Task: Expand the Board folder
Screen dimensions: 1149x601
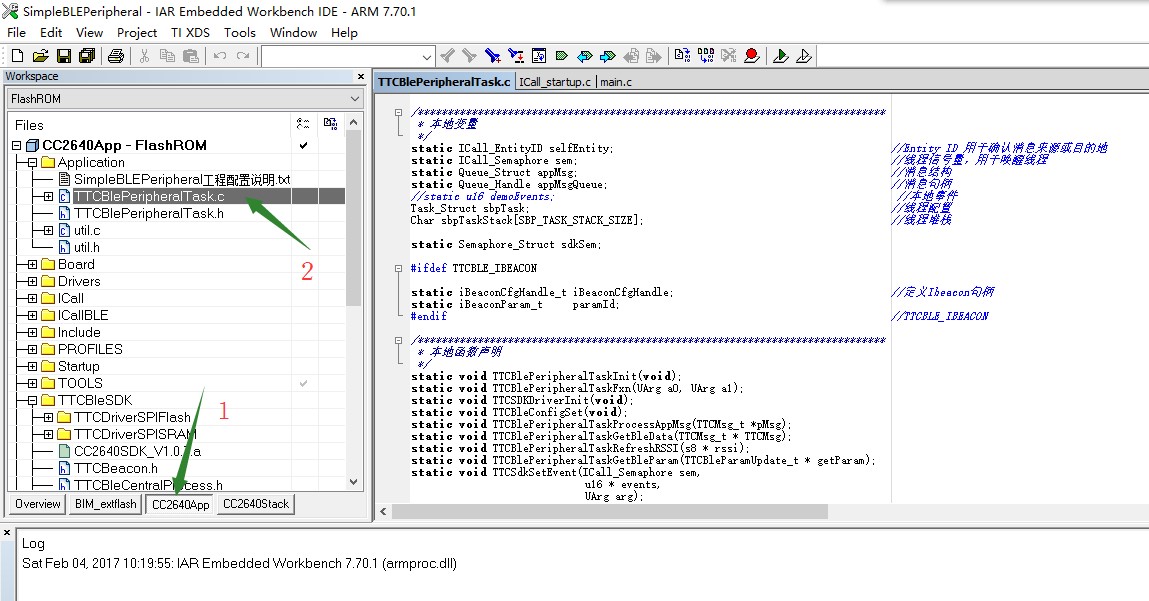Action: pos(32,265)
